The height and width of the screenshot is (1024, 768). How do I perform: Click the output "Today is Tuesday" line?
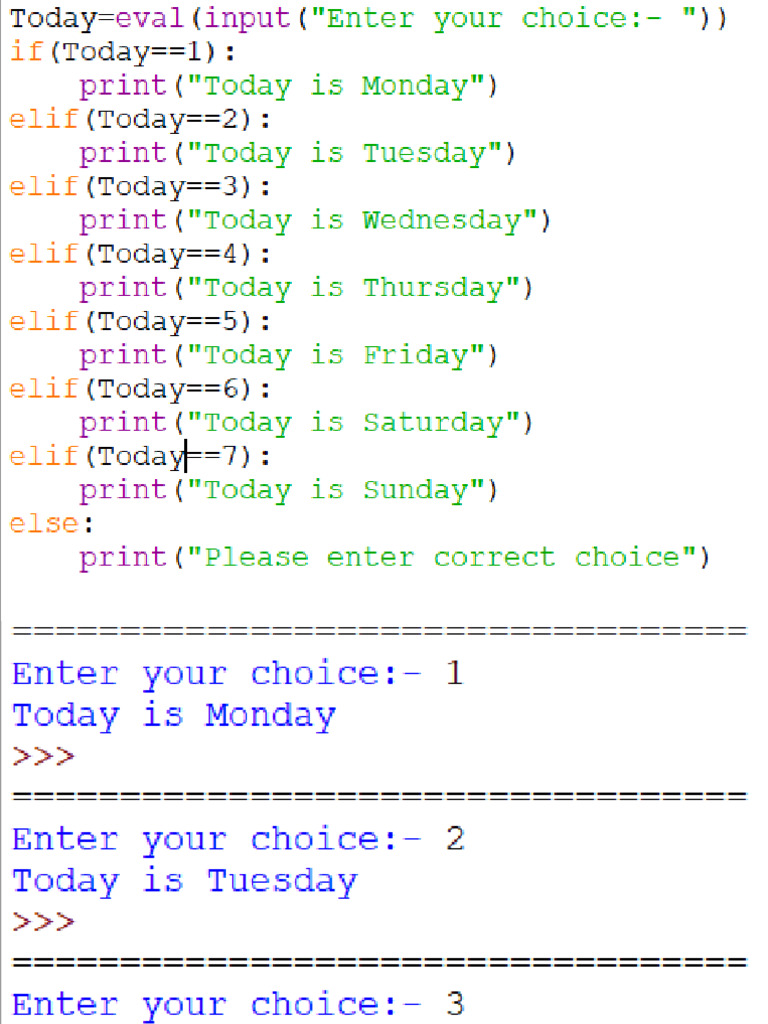184,881
